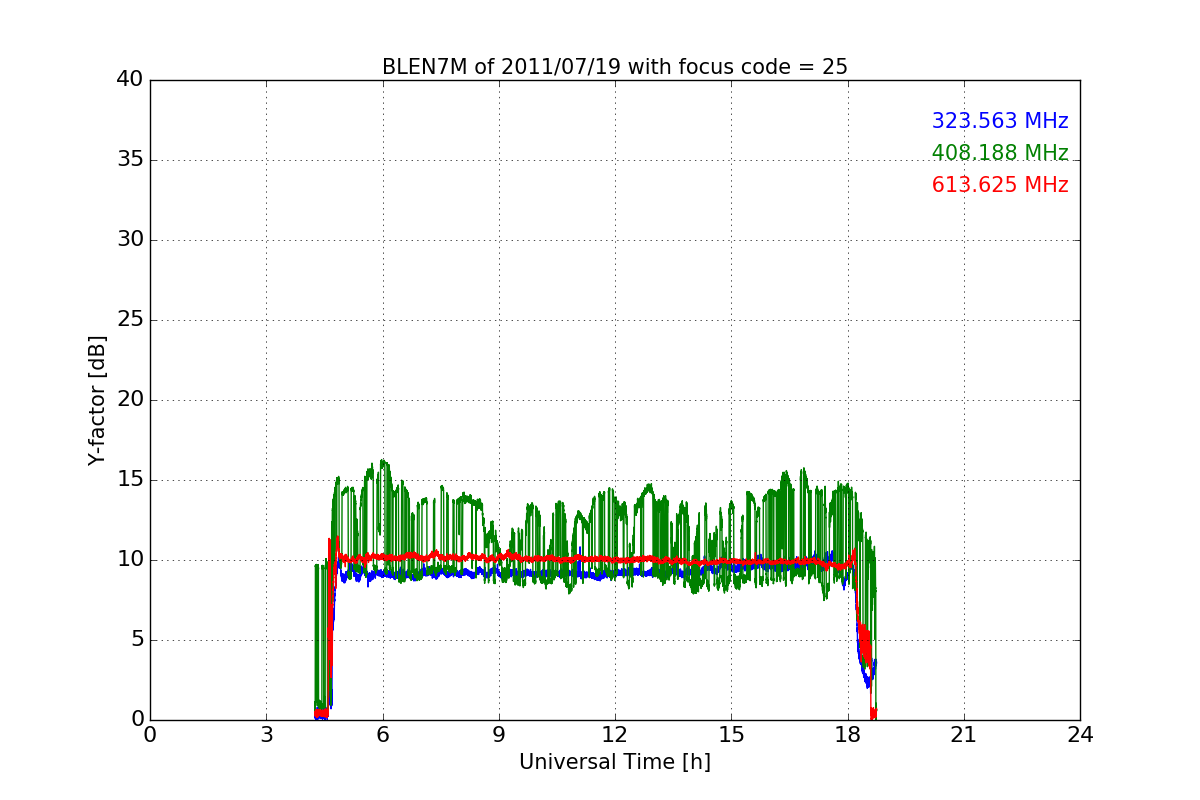Image resolution: width=1200 pixels, height=800 pixels.
Task: Click the x-axis tick label 18
Action: (x=848, y=735)
